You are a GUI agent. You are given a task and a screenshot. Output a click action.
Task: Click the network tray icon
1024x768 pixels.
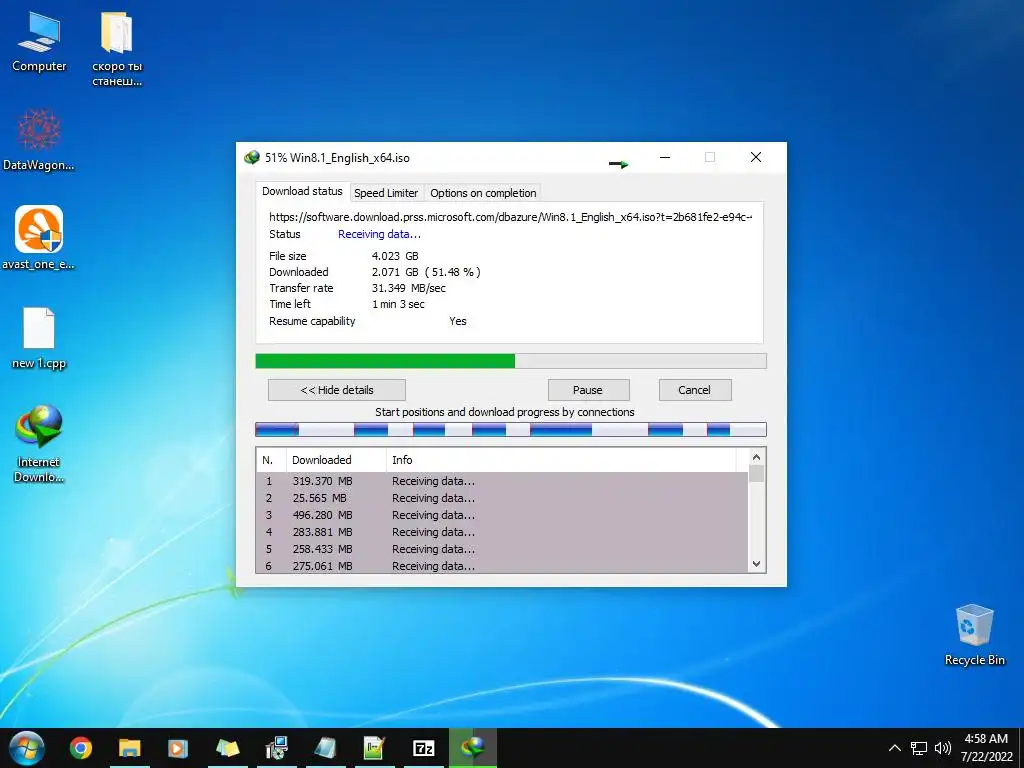919,748
